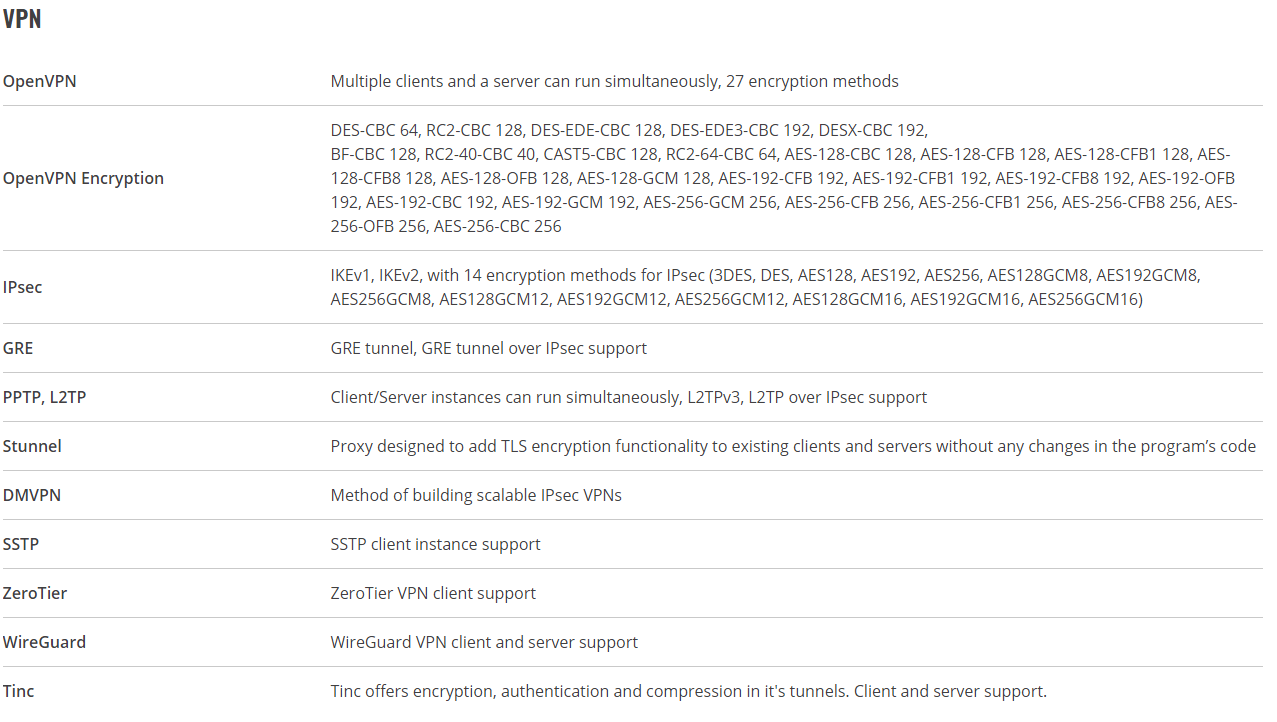Screen dimensions: 1277x722
Task: Click 'SSTP client instance support' text
Action: pyautogui.click(x=436, y=544)
